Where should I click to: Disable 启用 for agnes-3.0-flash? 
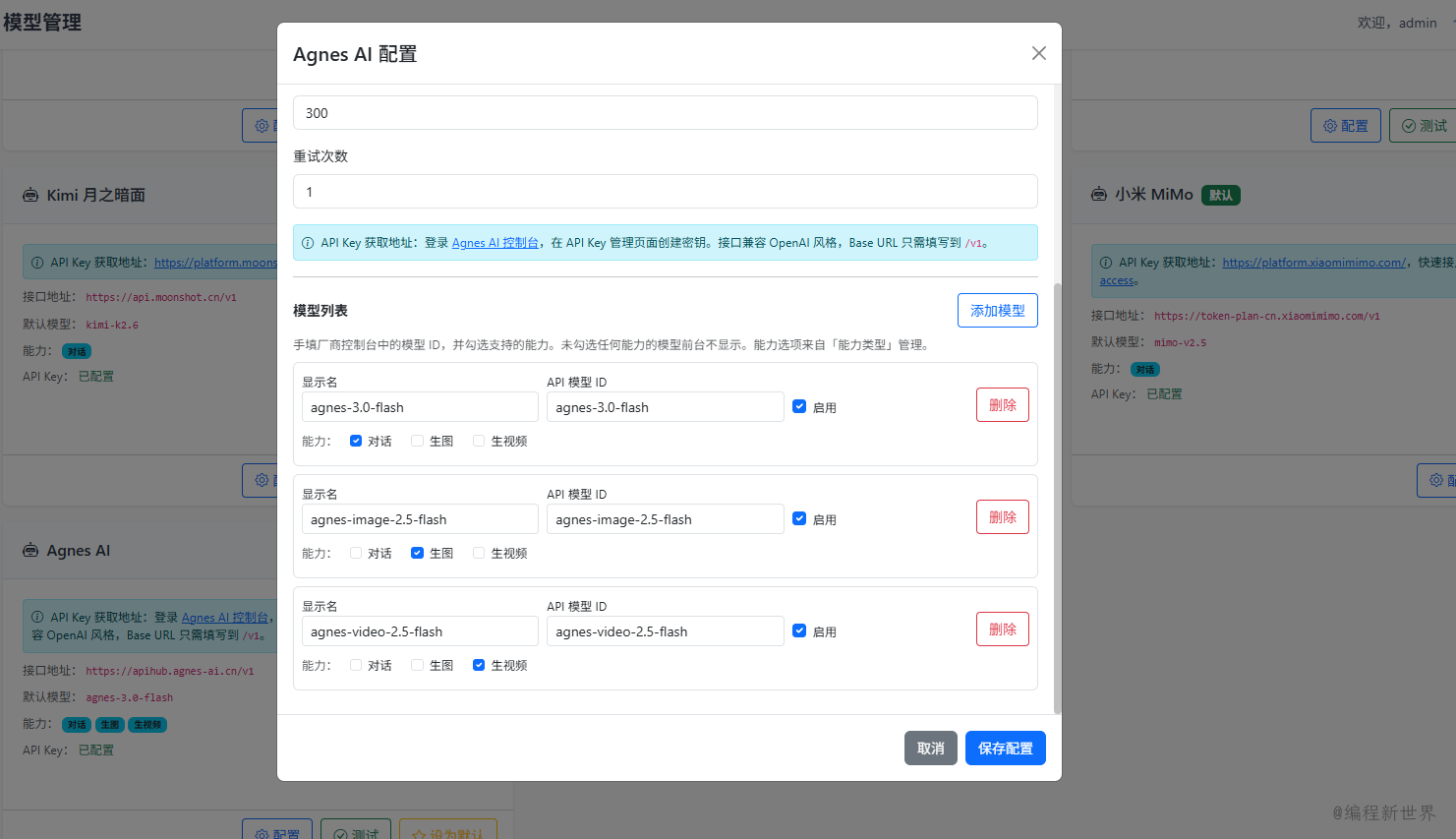[x=799, y=406]
